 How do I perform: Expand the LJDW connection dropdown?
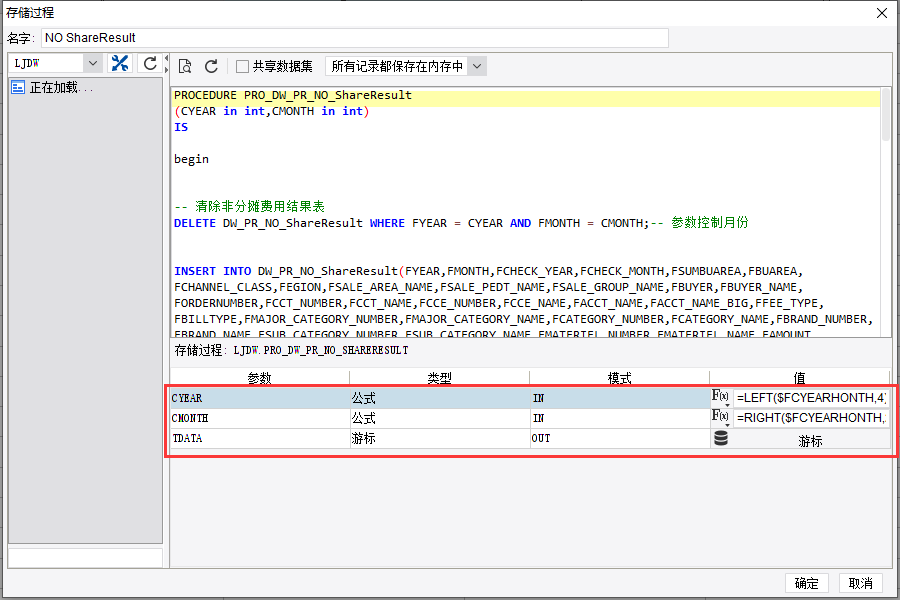92,63
